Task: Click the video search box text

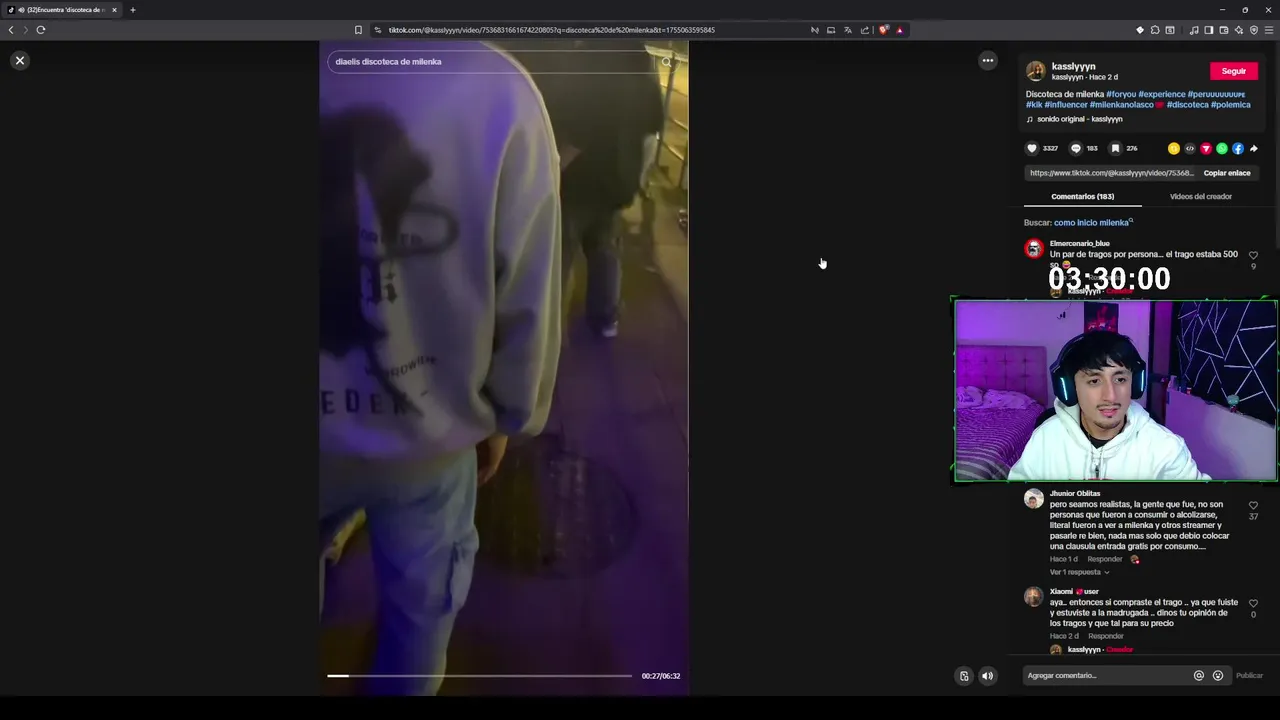Action: click(x=389, y=62)
